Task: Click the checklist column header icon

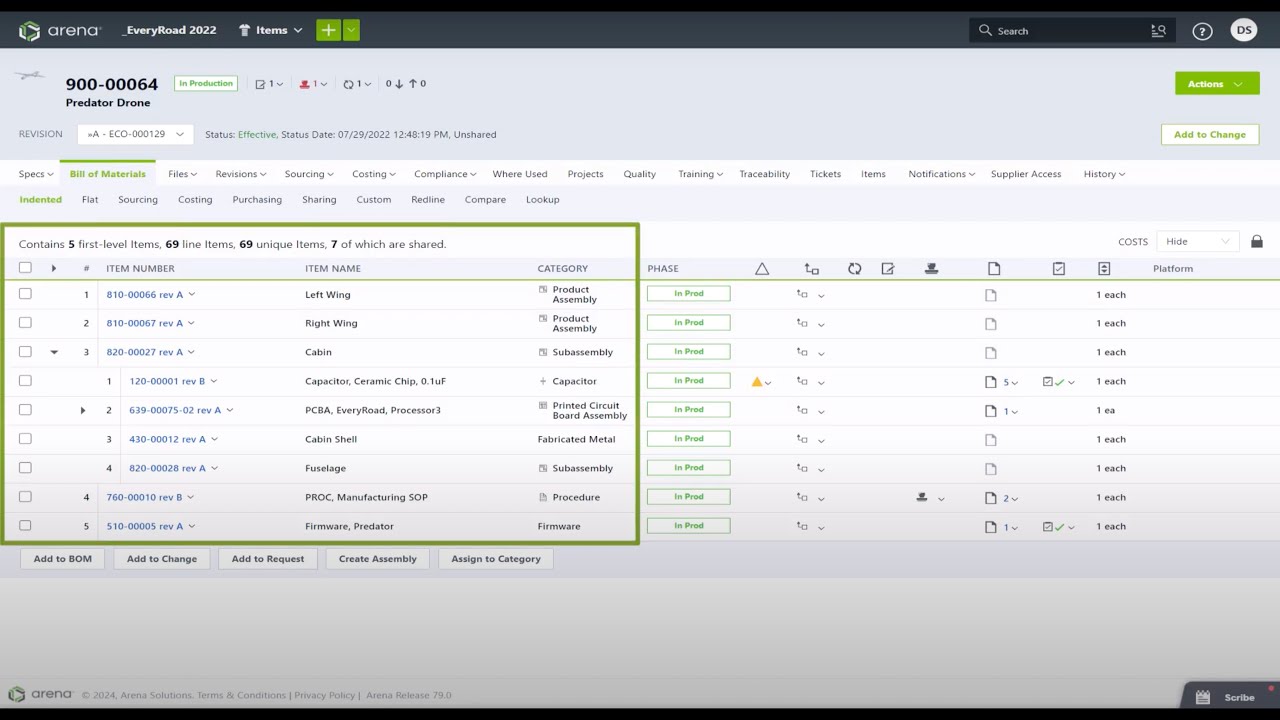Action: 1059,268
